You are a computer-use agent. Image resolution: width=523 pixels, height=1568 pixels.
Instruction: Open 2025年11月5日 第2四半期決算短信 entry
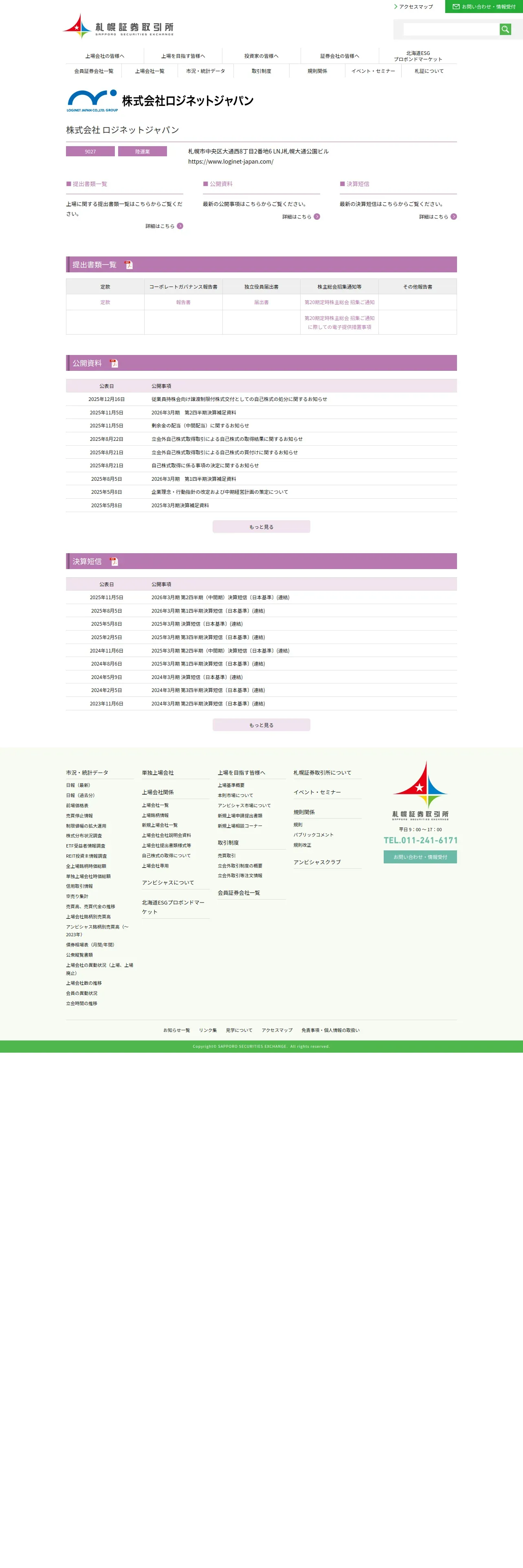[220, 598]
